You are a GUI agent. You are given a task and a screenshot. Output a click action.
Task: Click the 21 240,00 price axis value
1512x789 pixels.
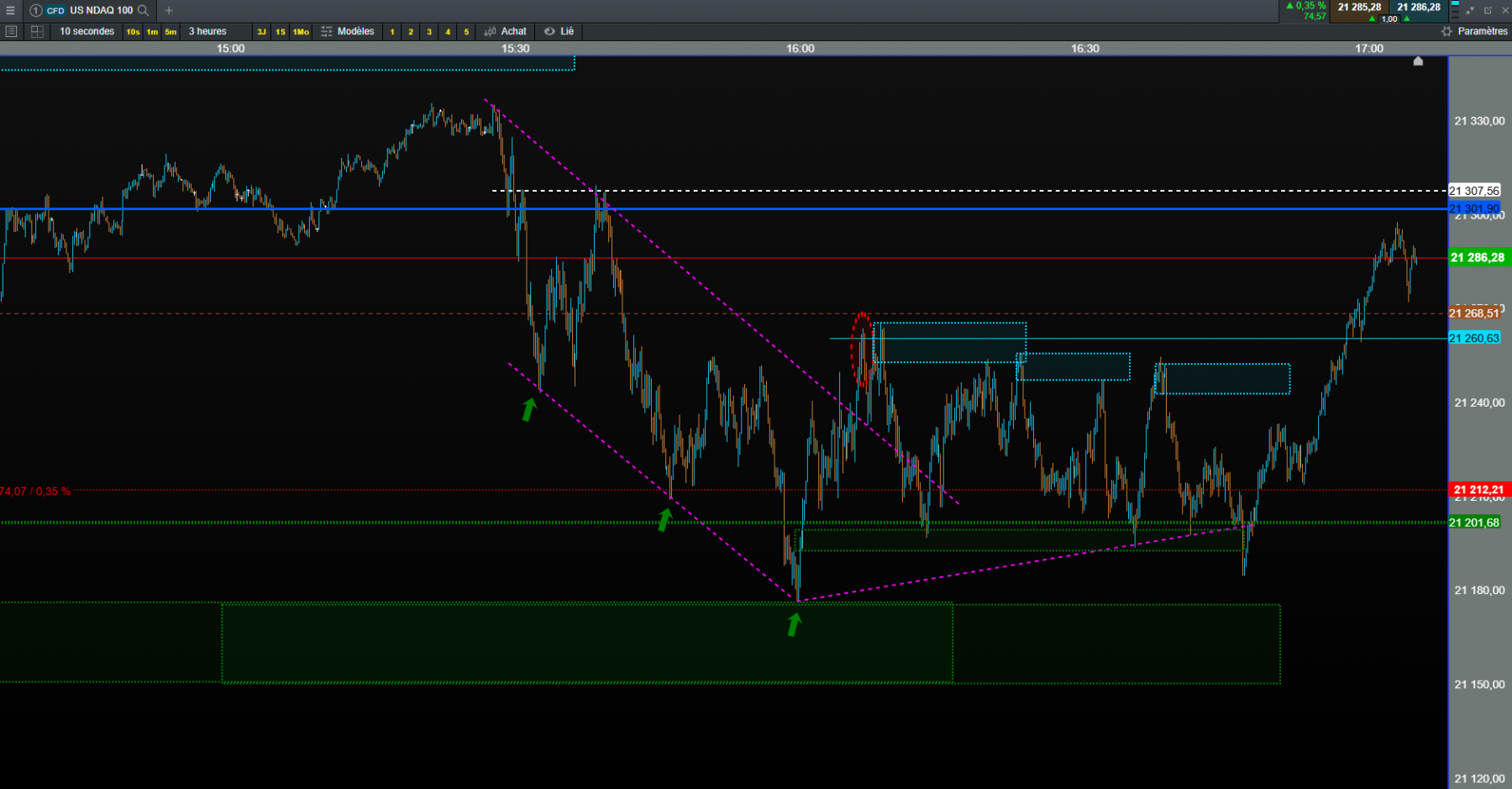pyautogui.click(x=1479, y=402)
